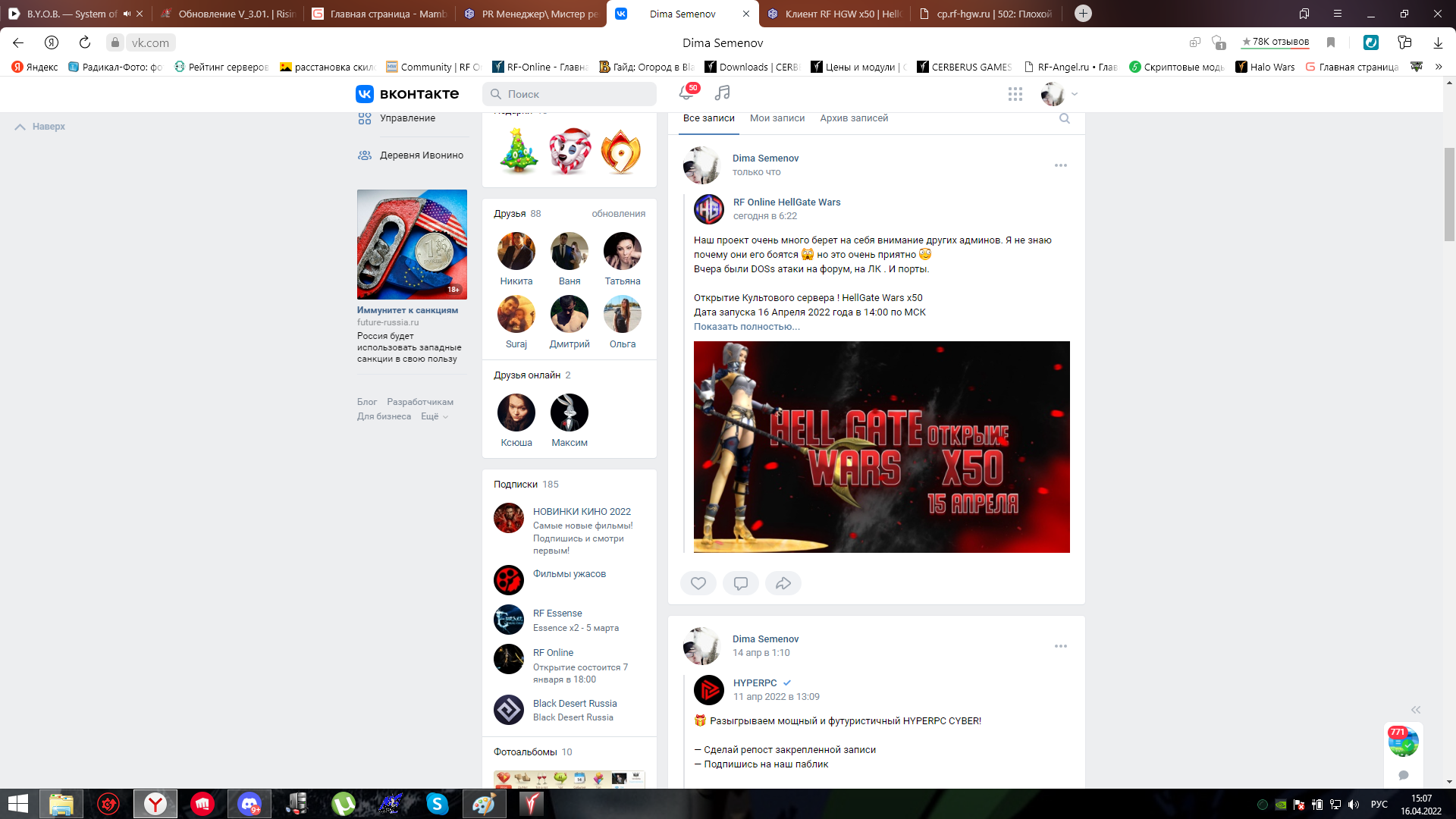Open Yandex home button in toolbar
This screenshot has height=819, width=1456.
[x=52, y=42]
